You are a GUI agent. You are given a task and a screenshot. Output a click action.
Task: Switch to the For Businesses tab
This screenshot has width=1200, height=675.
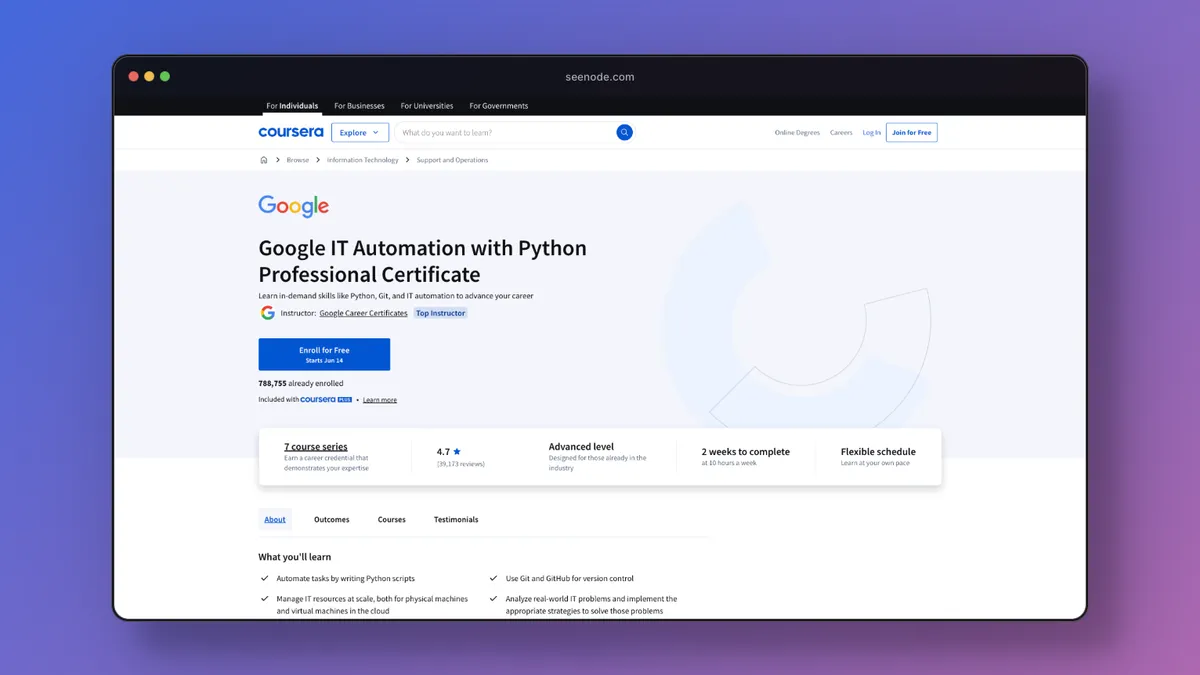tap(359, 105)
